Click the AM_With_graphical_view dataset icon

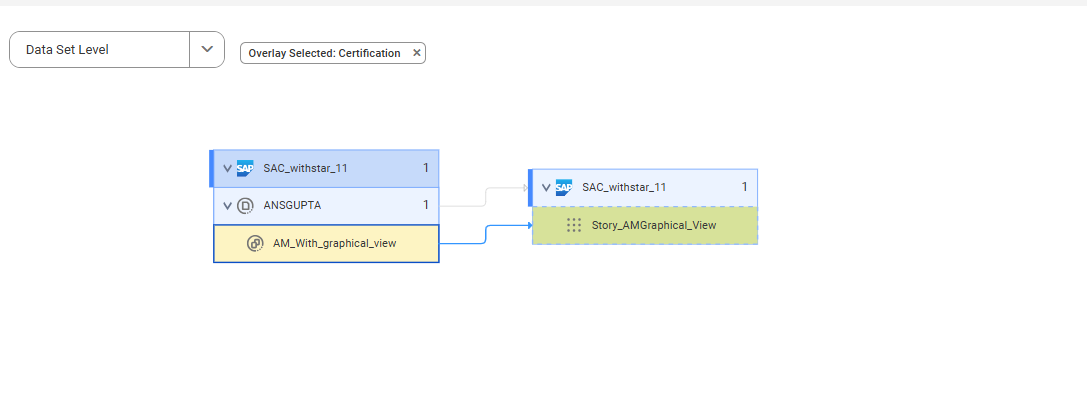254,243
